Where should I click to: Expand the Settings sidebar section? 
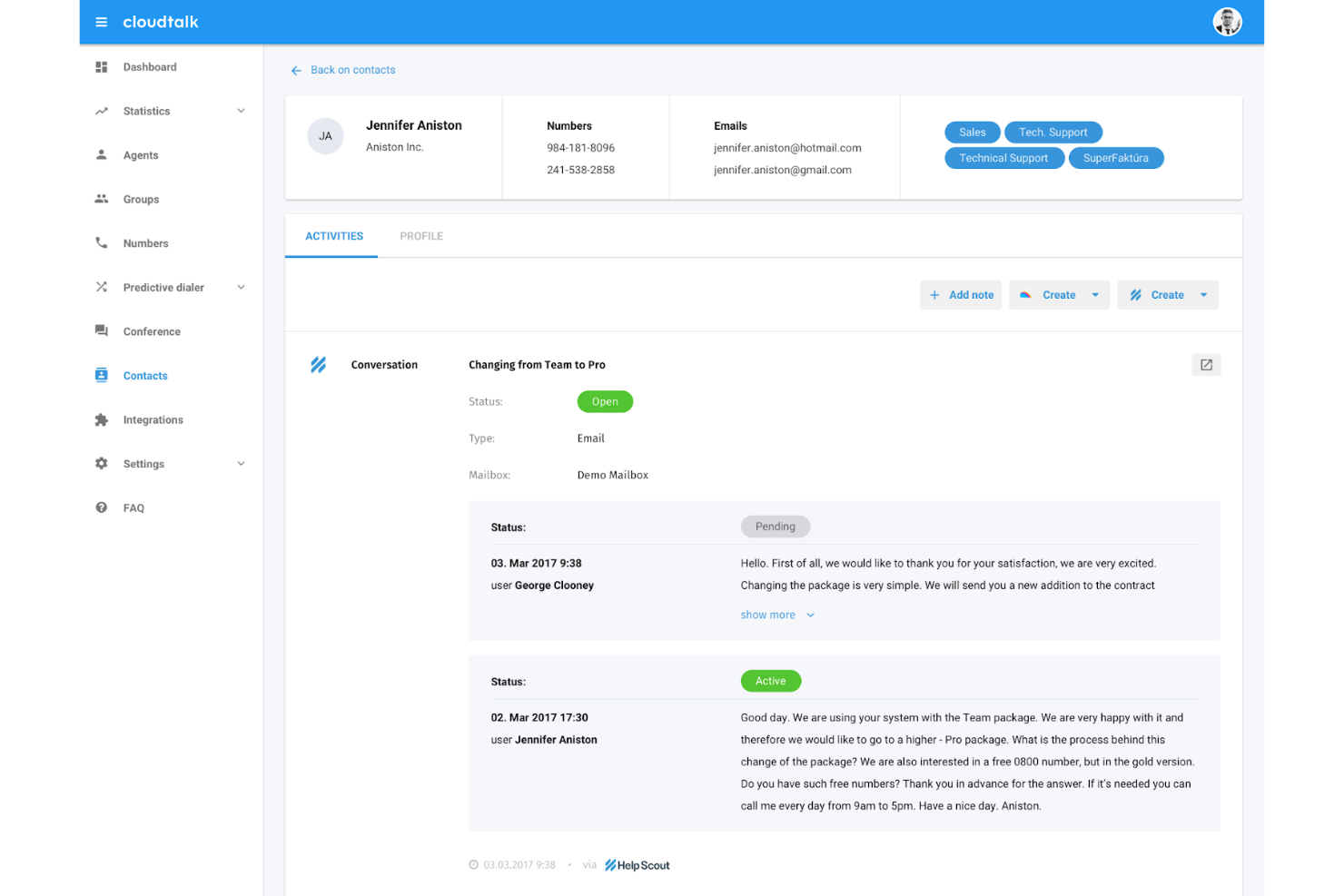(x=240, y=463)
